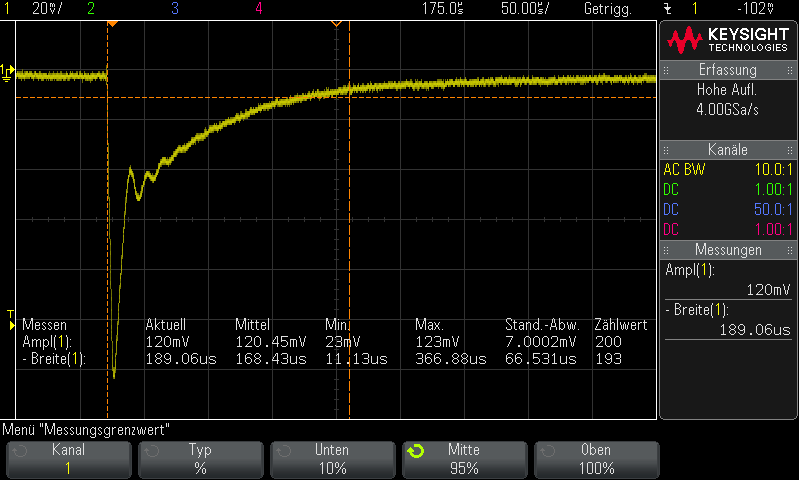Click the falling edge trigger slope icon

[668, 9]
